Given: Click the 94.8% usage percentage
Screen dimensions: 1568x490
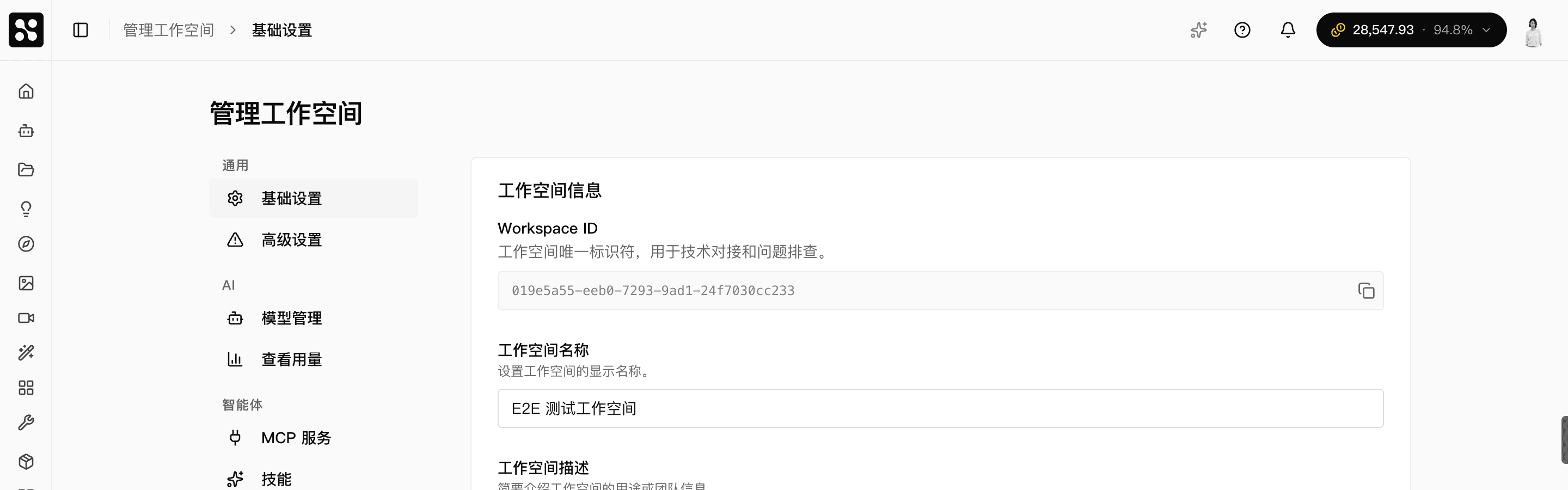Looking at the screenshot, I should pyautogui.click(x=1453, y=30).
